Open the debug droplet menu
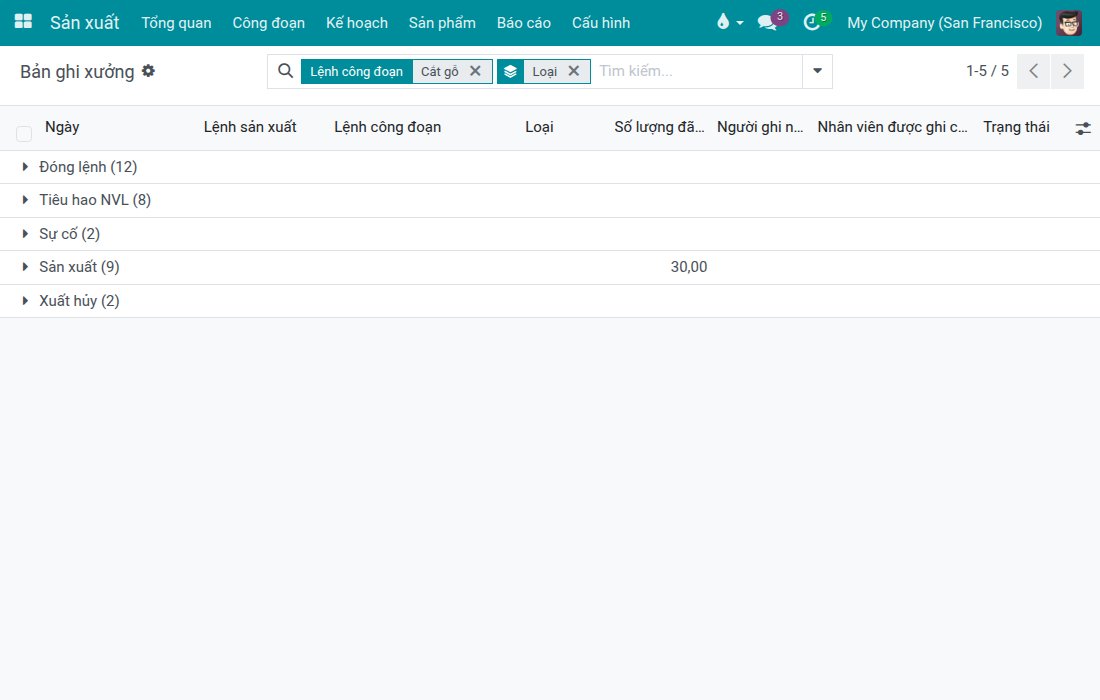The width and height of the screenshot is (1100, 700). point(729,22)
